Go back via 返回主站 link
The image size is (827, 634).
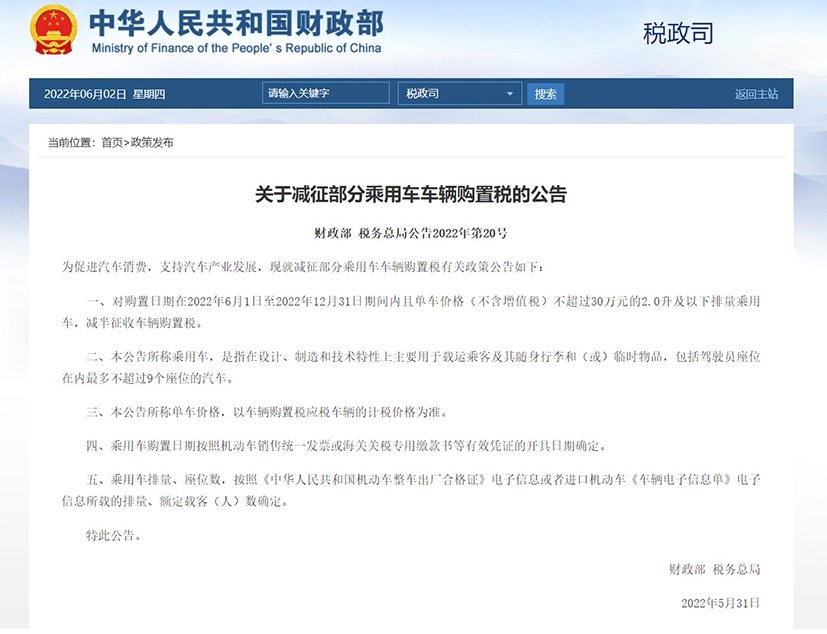[756, 94]
